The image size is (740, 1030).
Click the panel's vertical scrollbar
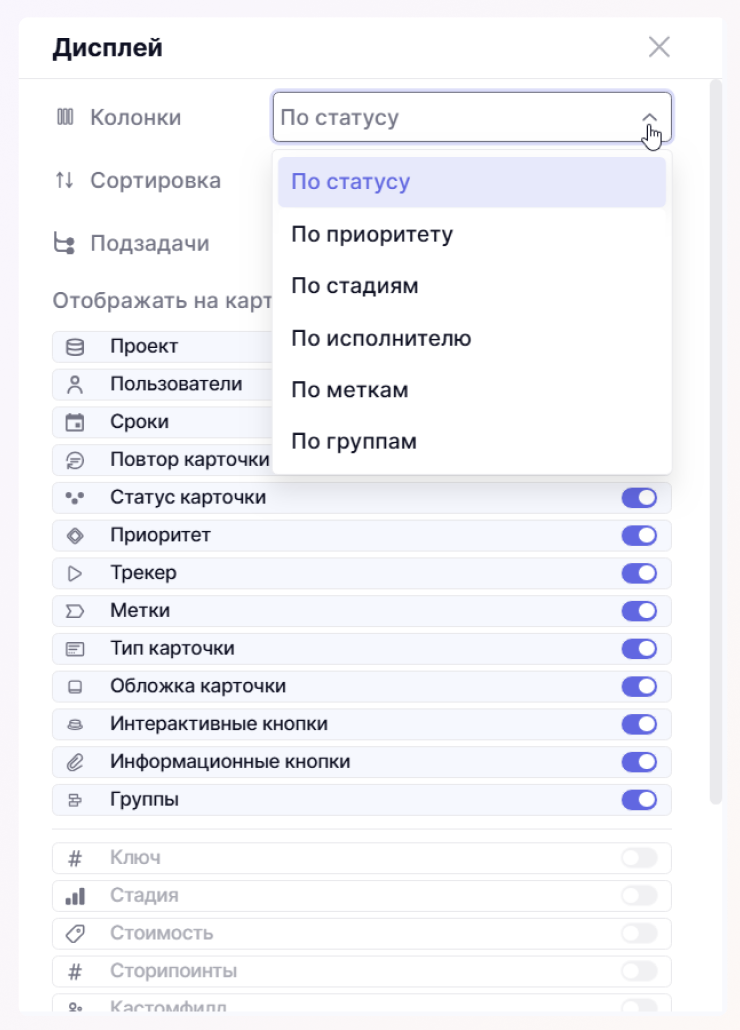click(x=715, y=440)
